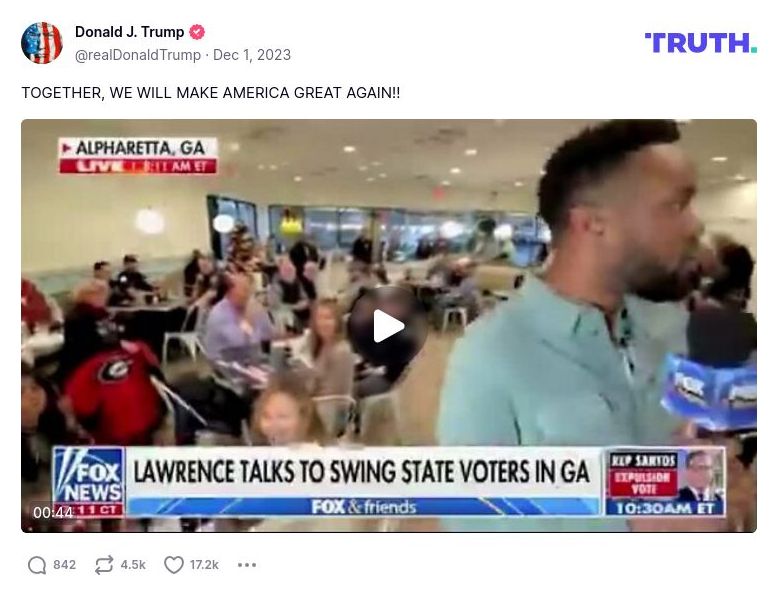Click the 00:44 video duration label
Screen dimensions: 778x595
[x=53, y=512]
